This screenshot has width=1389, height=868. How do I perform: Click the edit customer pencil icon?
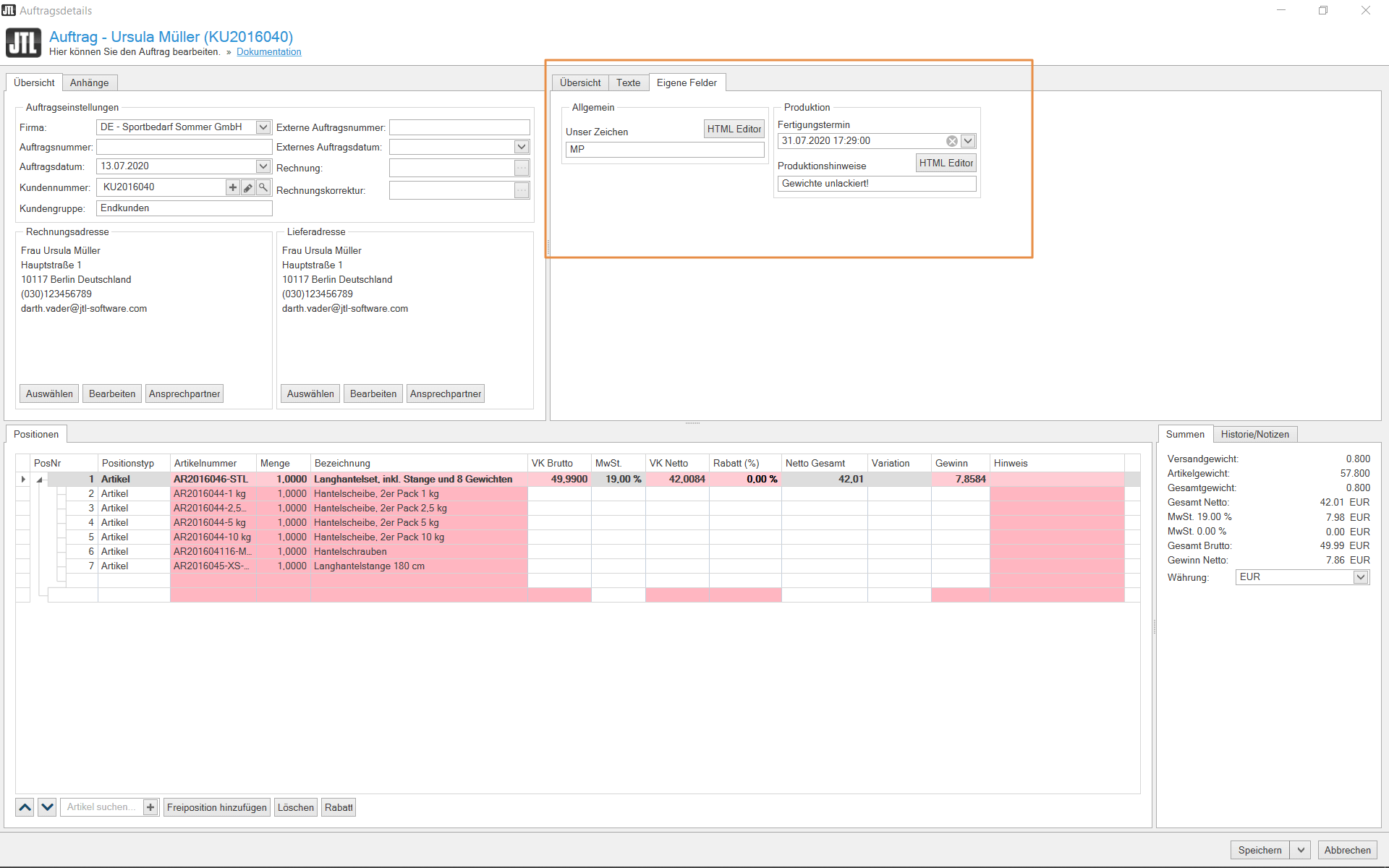tap(248, 187)
